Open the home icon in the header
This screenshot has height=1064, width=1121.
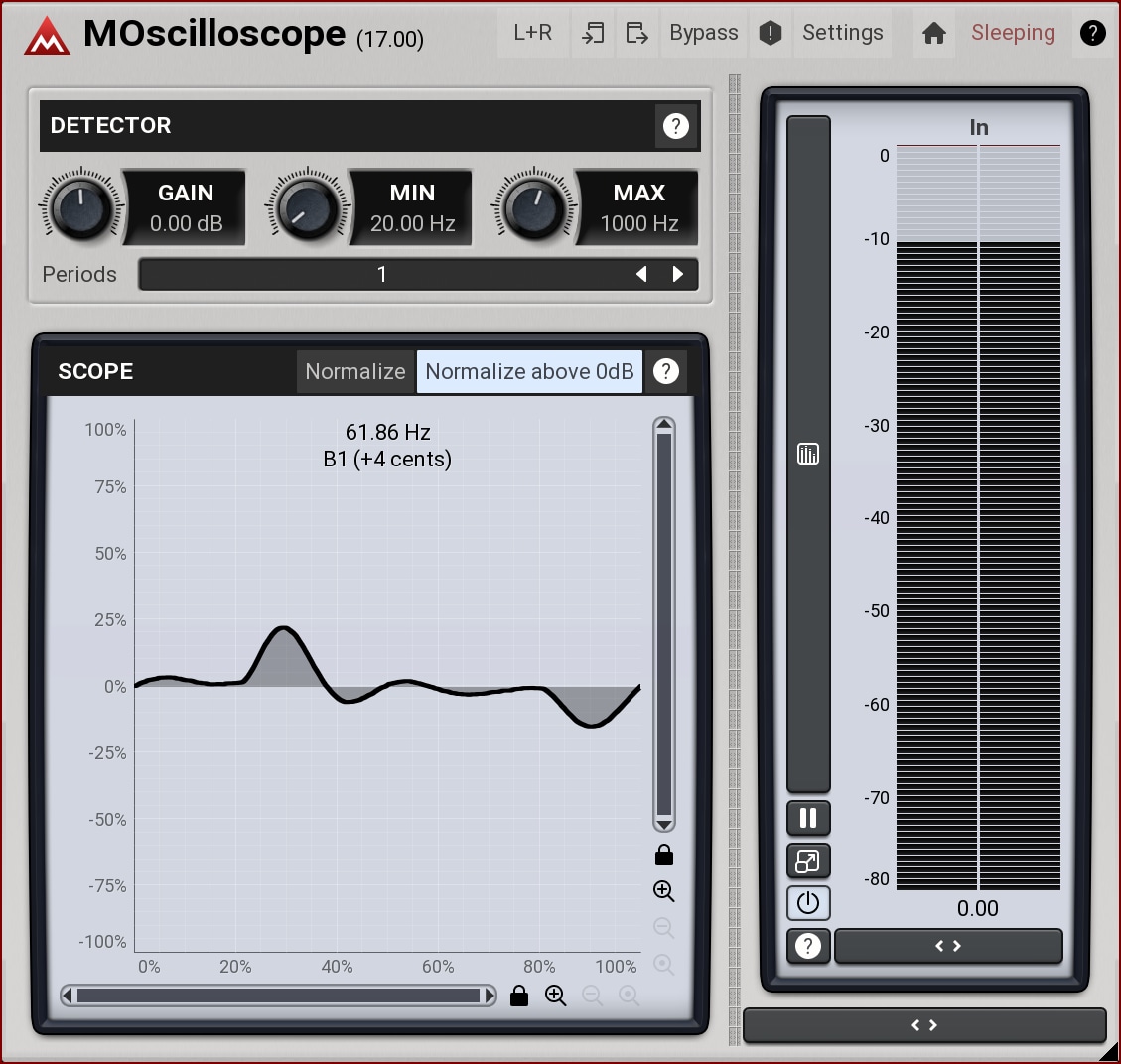[933, 33]
